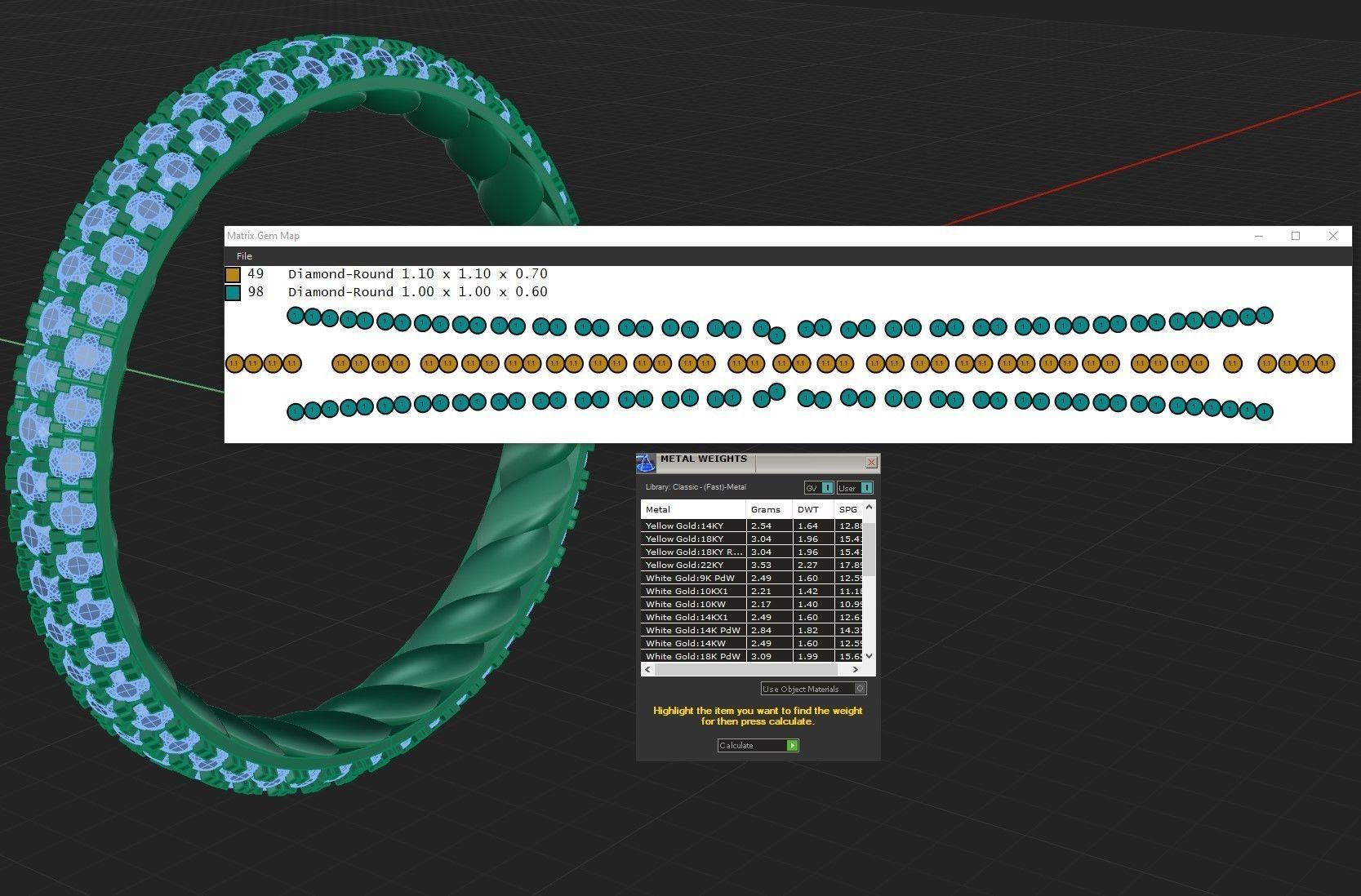Select the White Gold:14KW row

coord(752,643)
